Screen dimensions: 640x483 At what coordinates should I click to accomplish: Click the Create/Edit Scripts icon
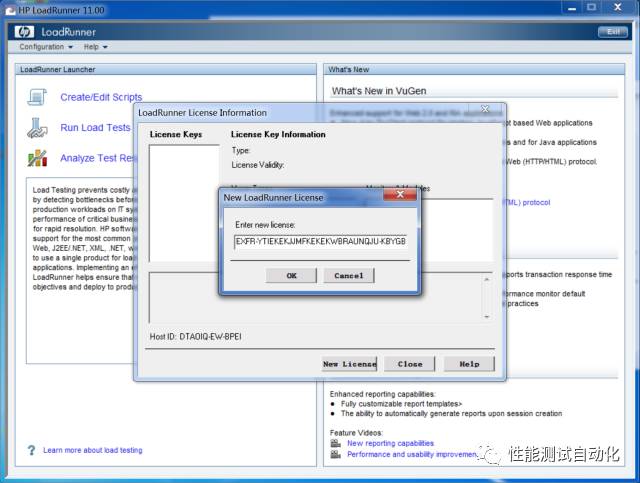(37, 97)
